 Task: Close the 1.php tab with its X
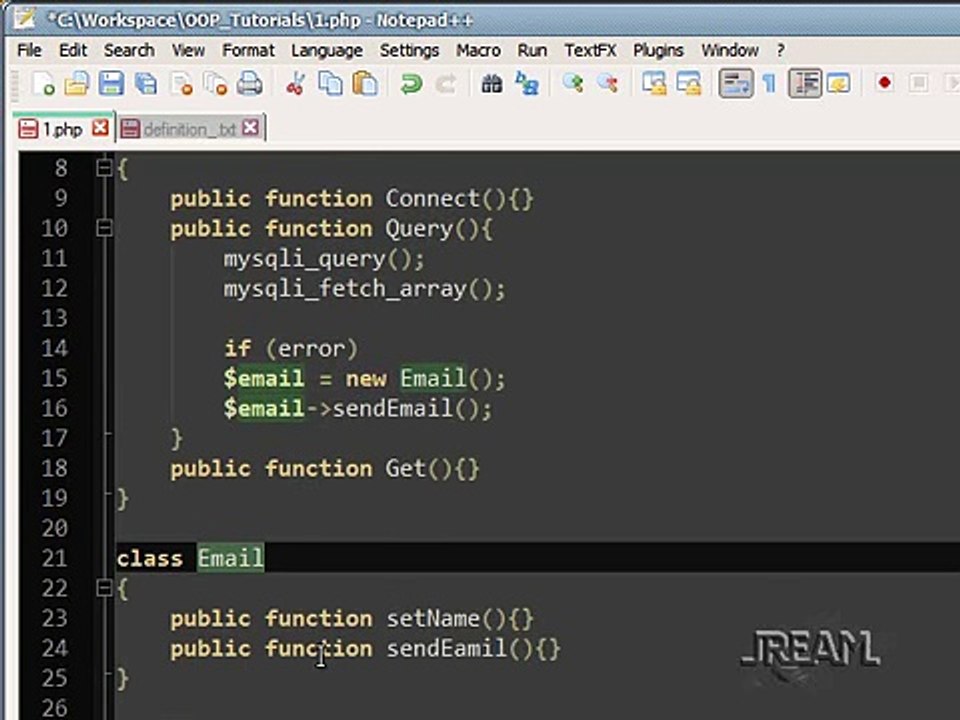tap(100, 128)
